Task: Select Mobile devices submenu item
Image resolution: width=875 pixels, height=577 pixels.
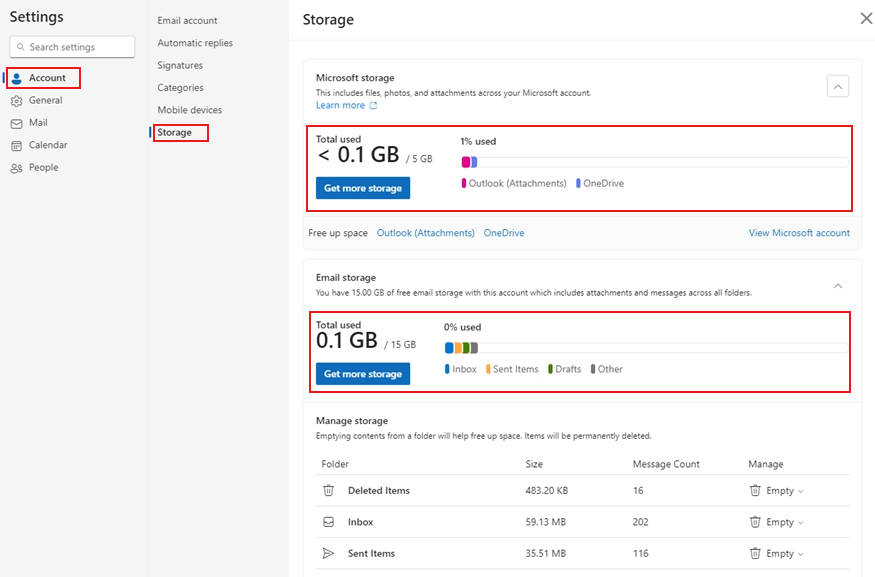Action: click(189, 110)
